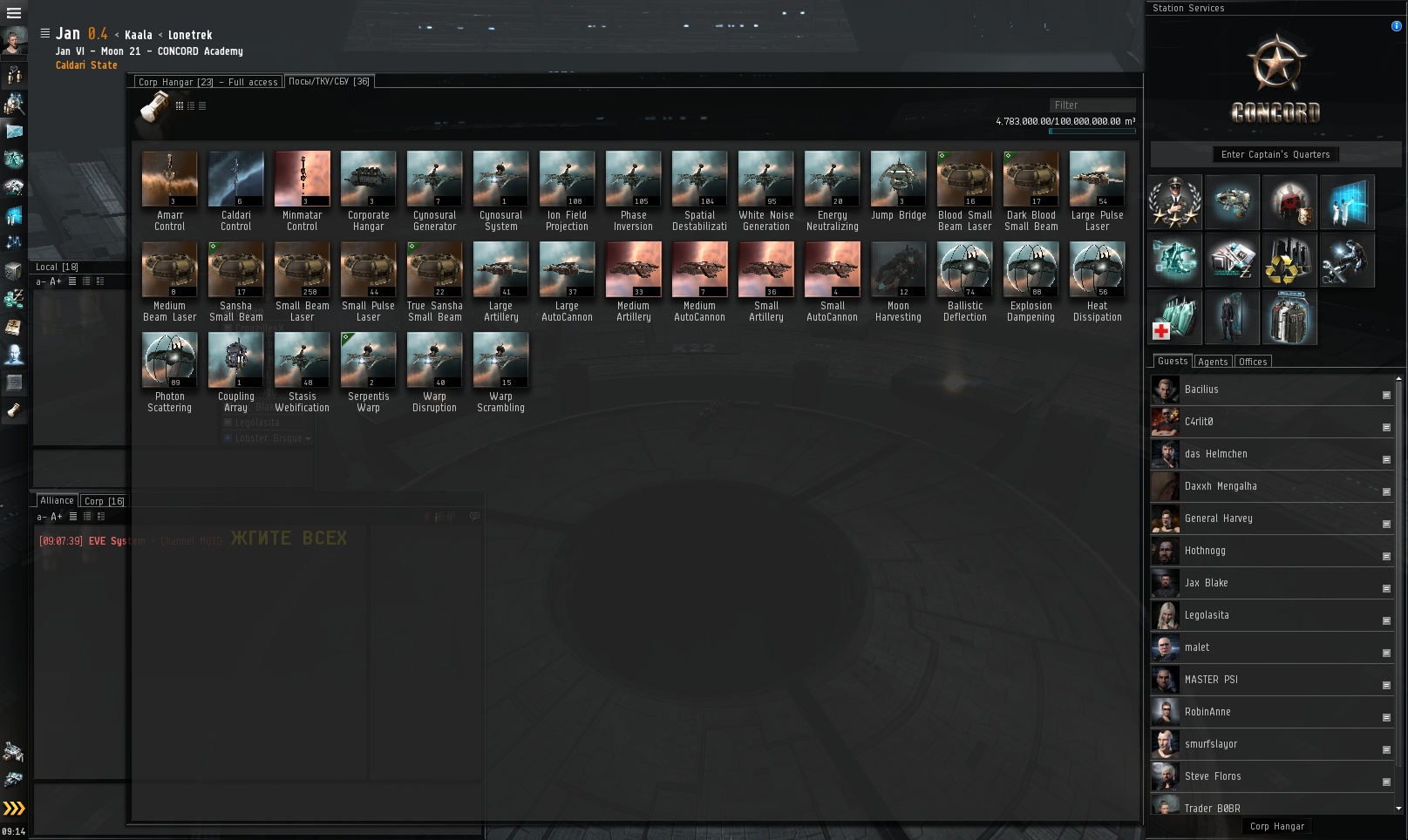Open the menu for guest Bacilius

click(x=1386, y=396)
